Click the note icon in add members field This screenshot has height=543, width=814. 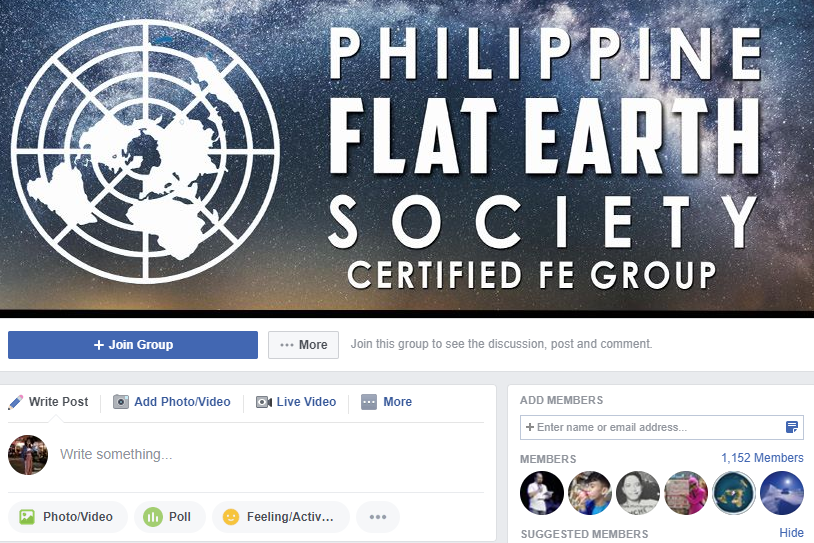click(x=792, y=427)
